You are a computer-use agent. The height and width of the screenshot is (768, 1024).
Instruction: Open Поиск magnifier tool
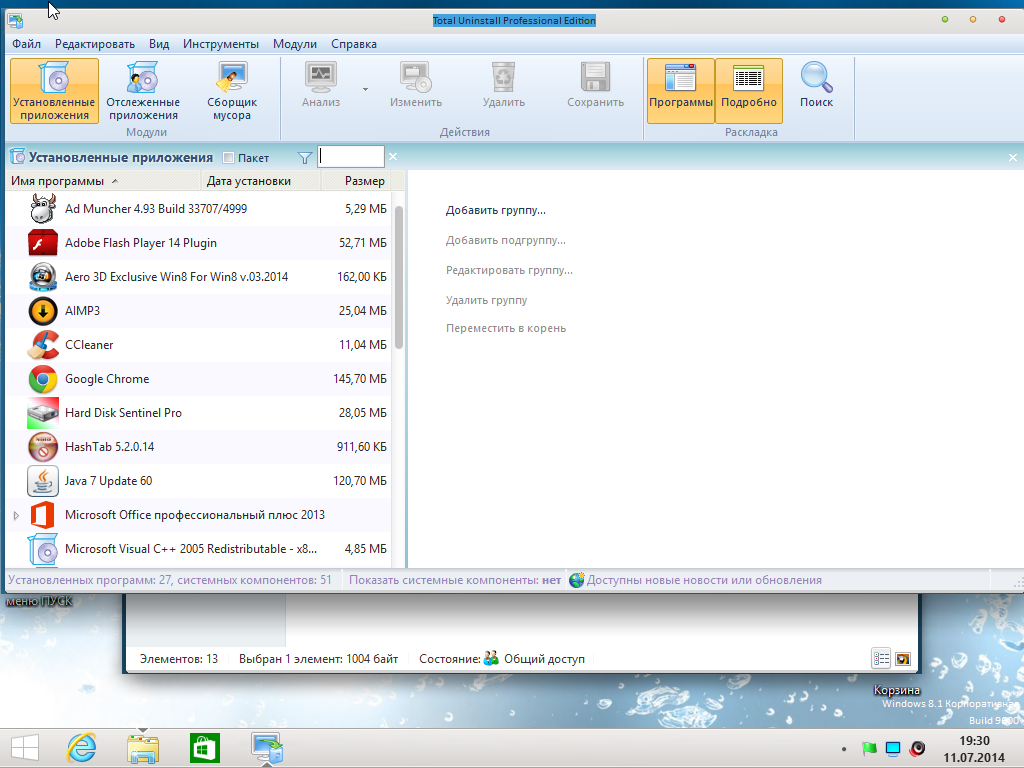click(816, 85)
